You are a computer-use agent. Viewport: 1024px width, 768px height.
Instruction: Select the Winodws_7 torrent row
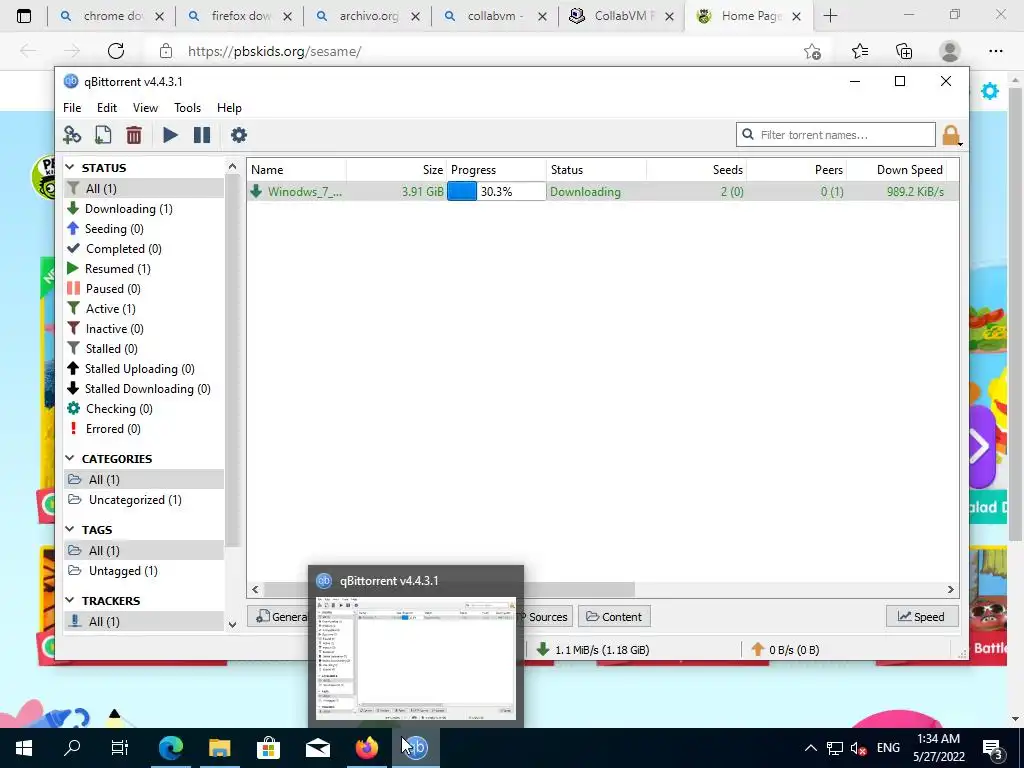(x=602, y=191)
